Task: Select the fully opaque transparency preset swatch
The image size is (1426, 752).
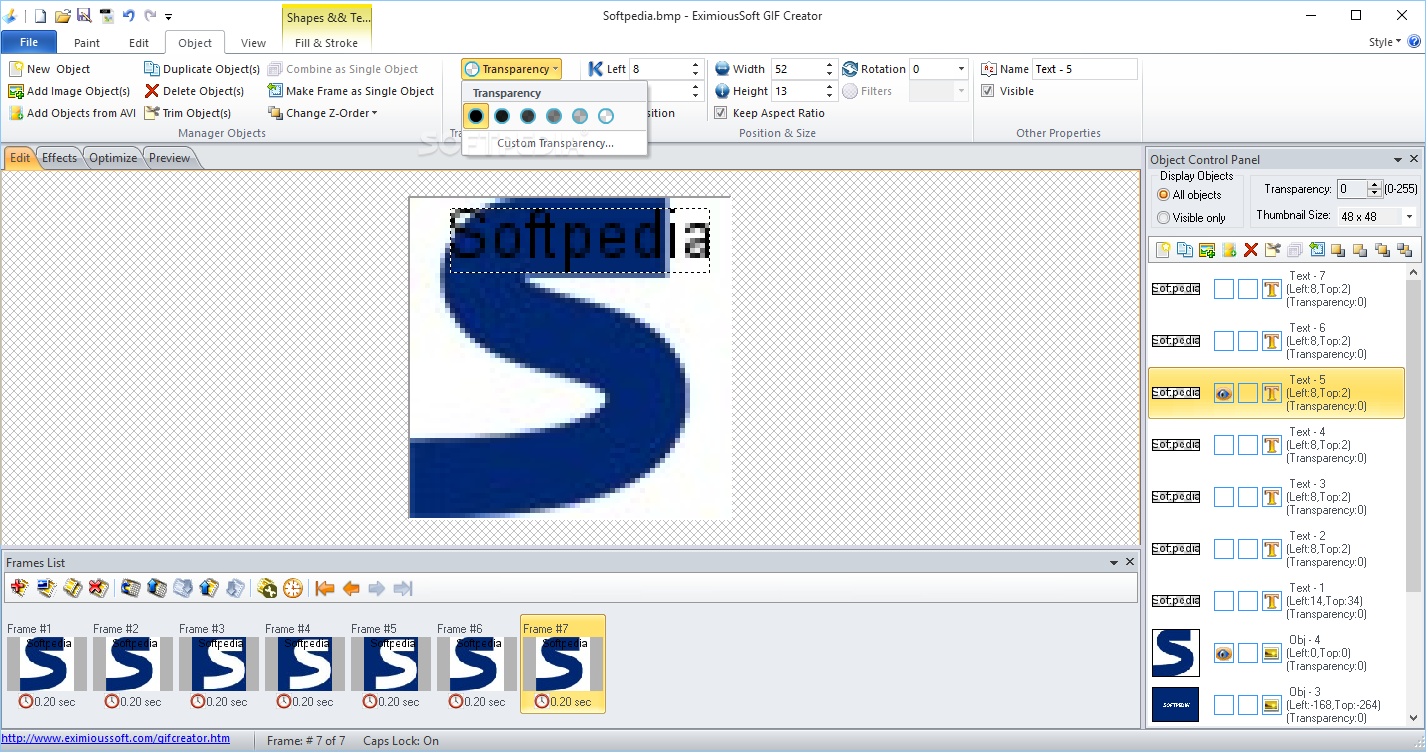Action: [476, 116]
